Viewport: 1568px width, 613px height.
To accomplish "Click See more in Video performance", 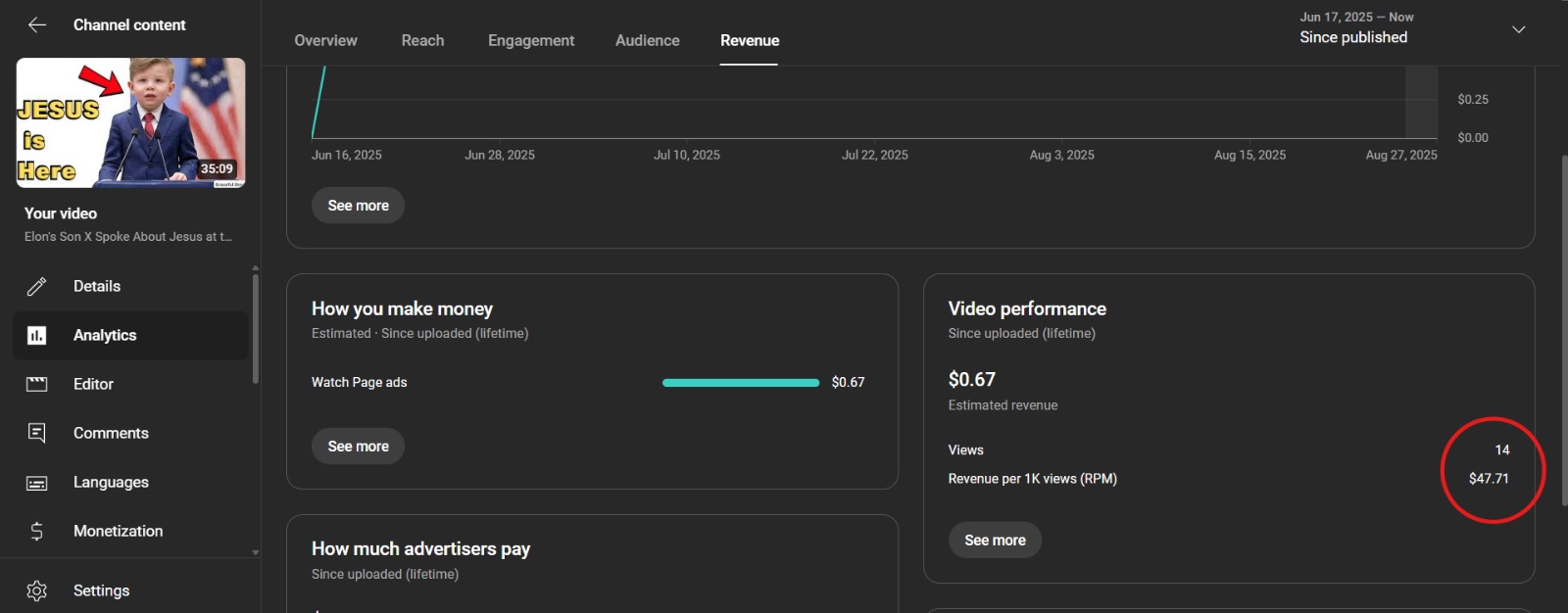I will [995, 541].
